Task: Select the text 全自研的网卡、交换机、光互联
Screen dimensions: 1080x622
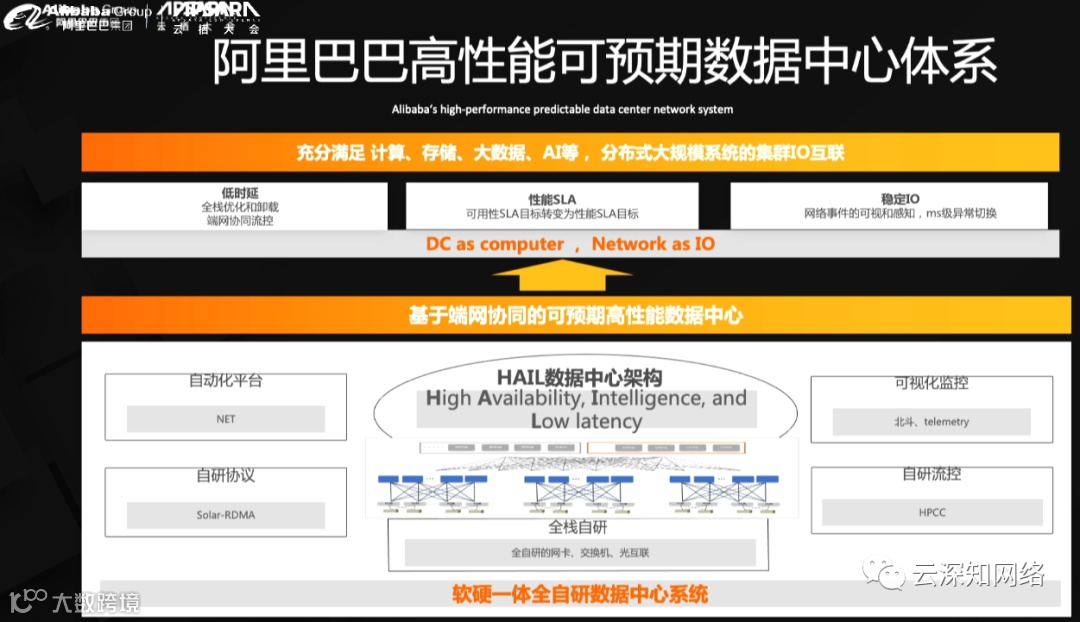Action: point(580,552)
